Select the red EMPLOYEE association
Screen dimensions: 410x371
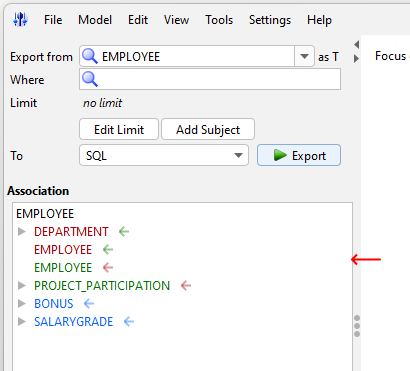[63, 250]
